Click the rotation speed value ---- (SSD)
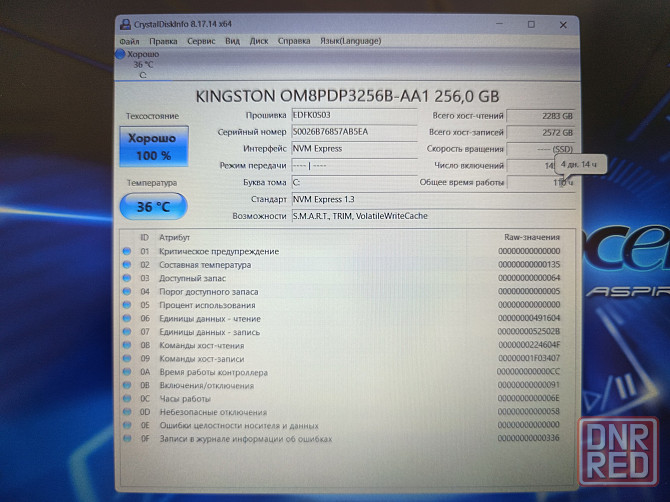Image resolution: width=670 pixels, height=502 pixels. (x=541, y=149)
